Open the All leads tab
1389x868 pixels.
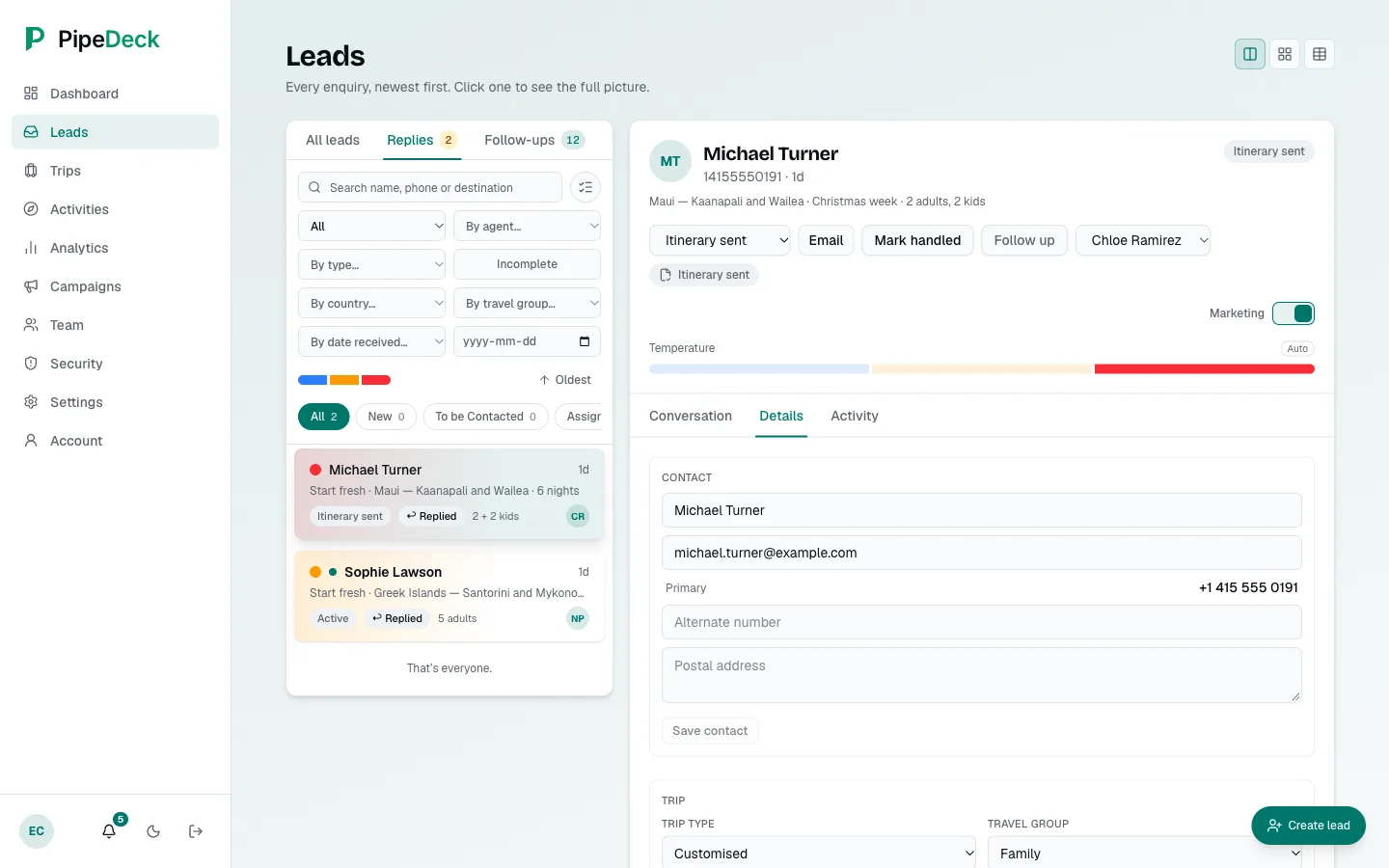click(333, 140)
